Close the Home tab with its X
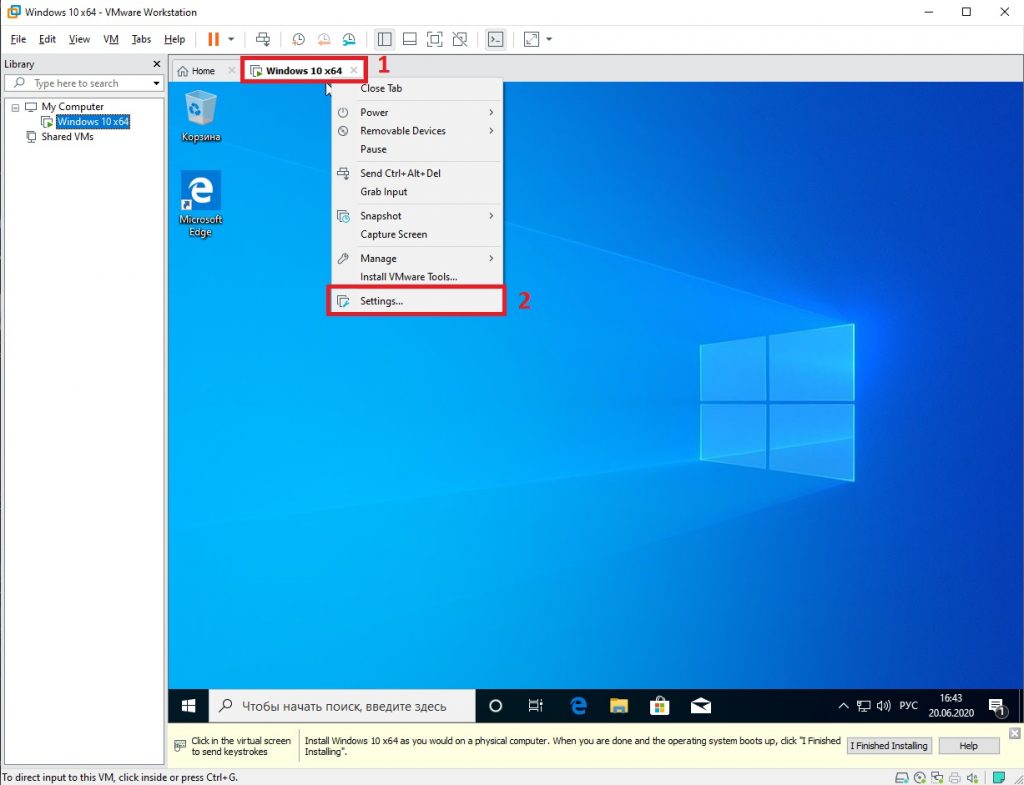Image resolution: width=1024 pixels, height=785 pixels. point(231,70)
